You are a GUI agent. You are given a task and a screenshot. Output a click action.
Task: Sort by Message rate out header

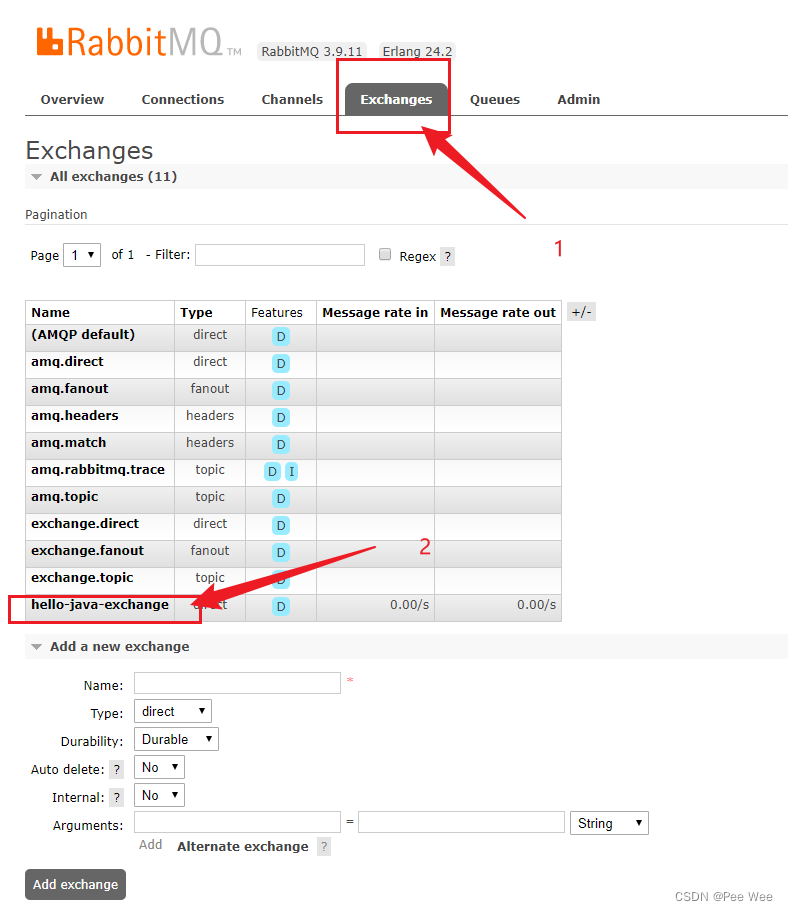pyautogui.click(x=497, y=313)
